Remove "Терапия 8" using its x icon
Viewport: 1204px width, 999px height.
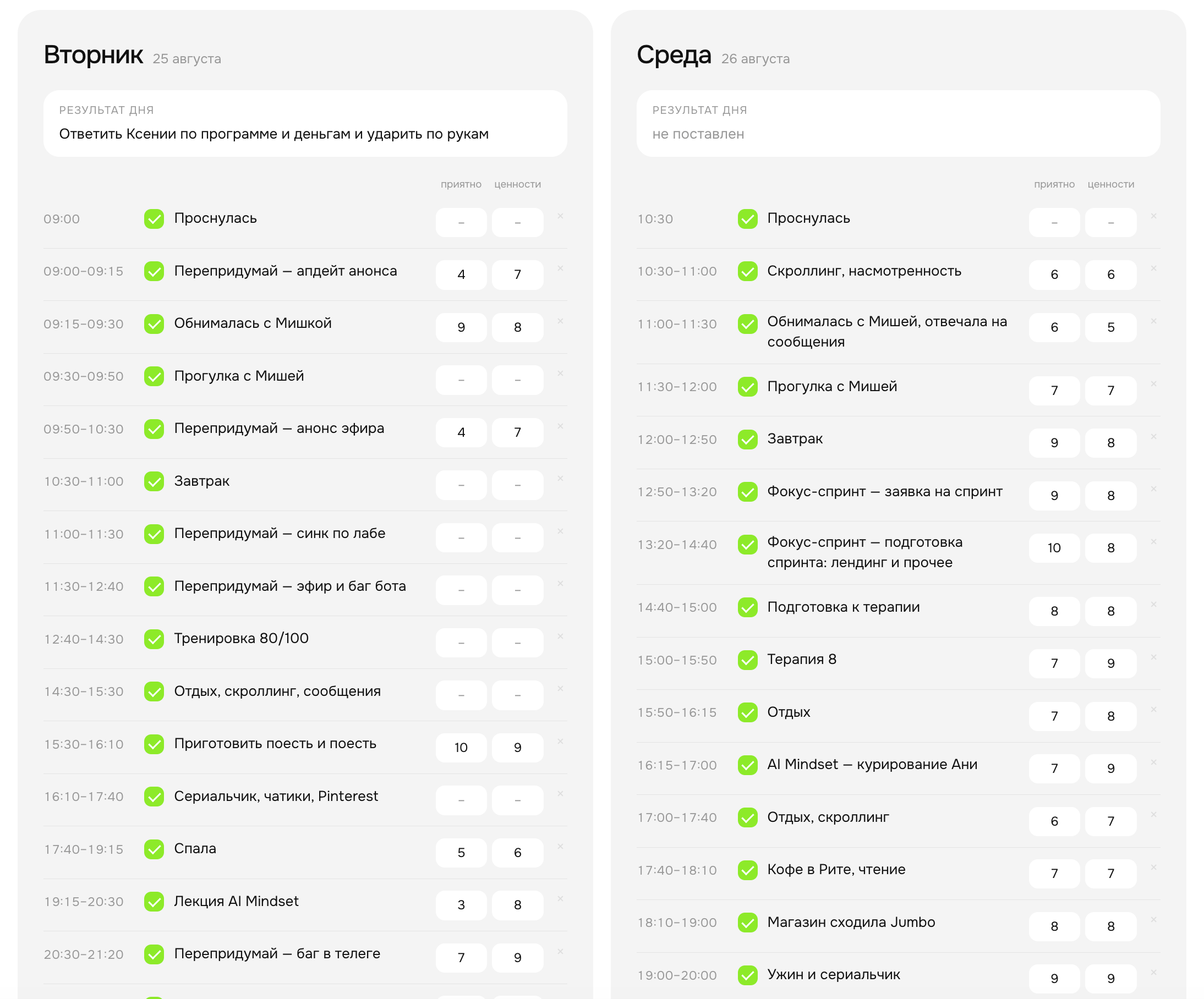[1153, 657]
